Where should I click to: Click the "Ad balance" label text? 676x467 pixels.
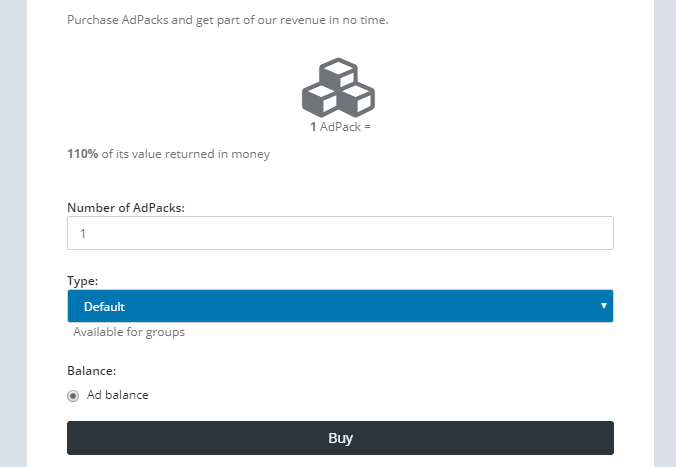click(x=118, y=395)
